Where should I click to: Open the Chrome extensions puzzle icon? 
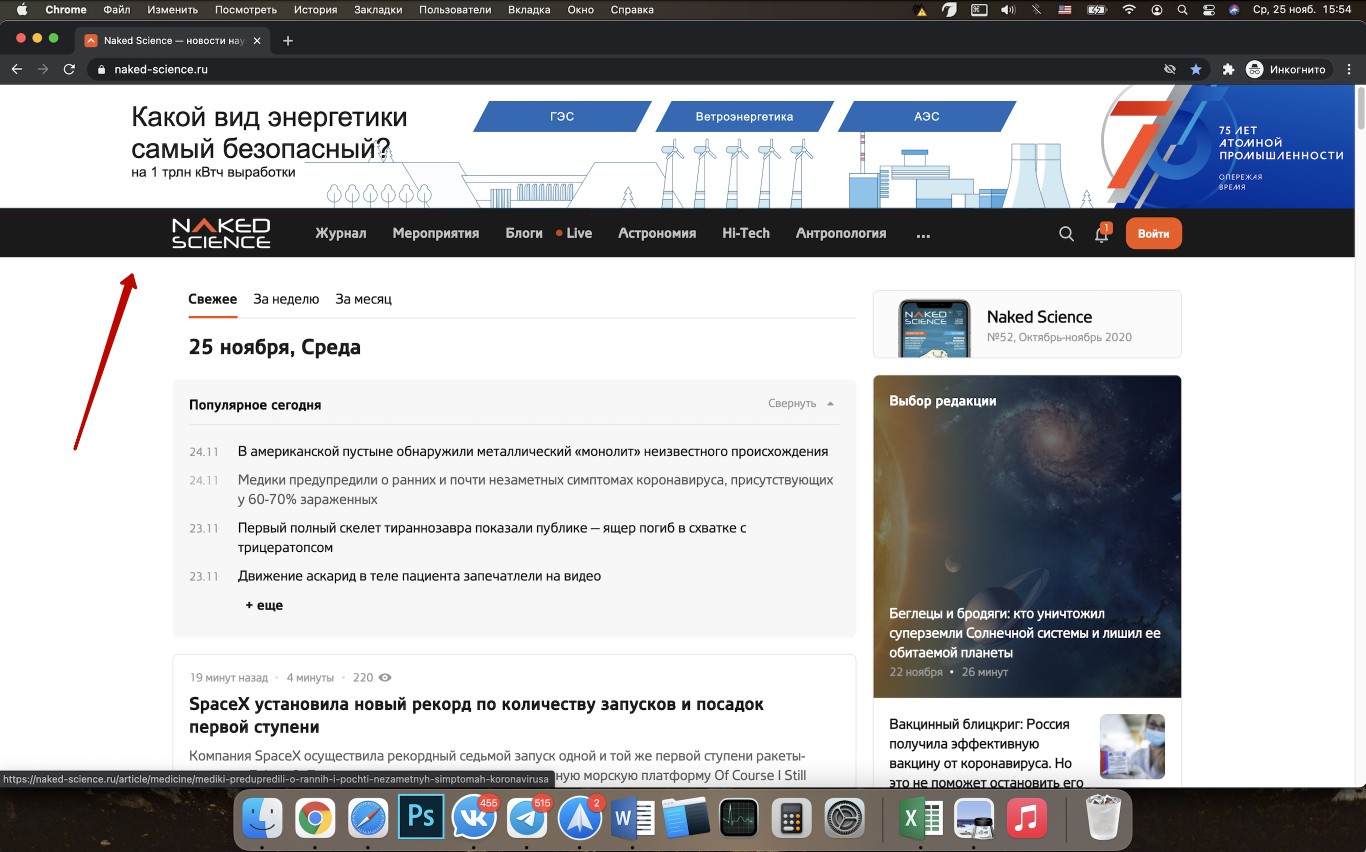click(1228, 69)
